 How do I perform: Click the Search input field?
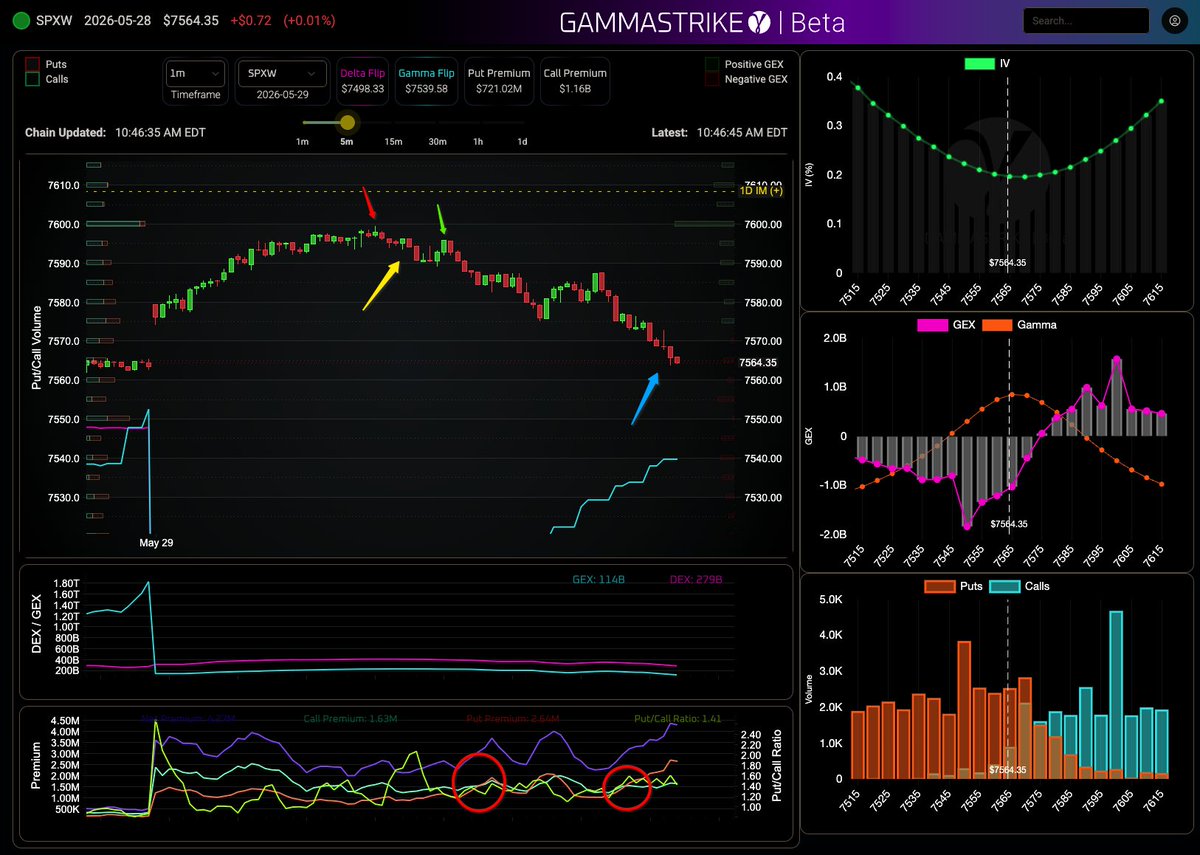pyautogui.click(x=1086, y=20)
